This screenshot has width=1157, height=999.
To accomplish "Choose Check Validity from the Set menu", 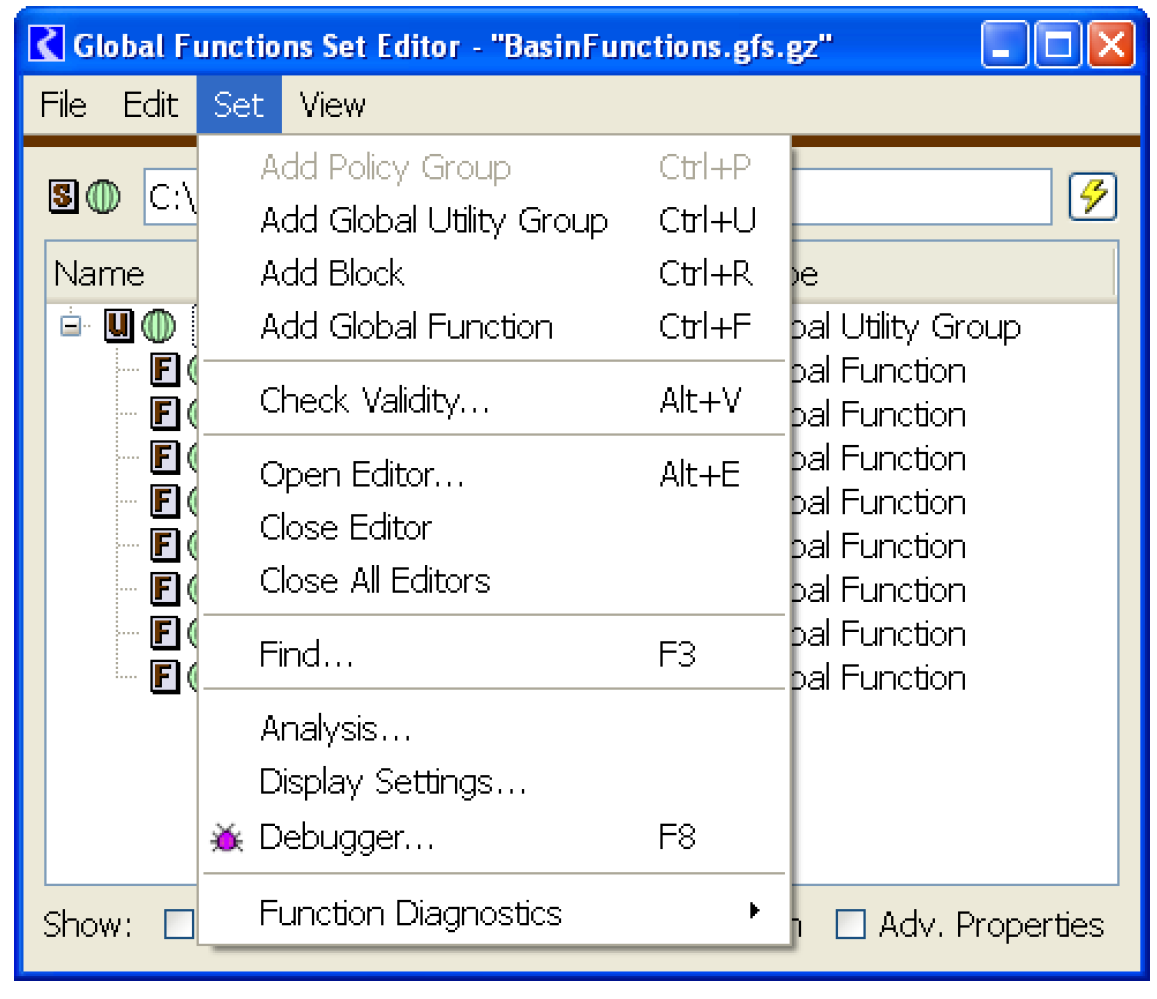I will (374, 401).
